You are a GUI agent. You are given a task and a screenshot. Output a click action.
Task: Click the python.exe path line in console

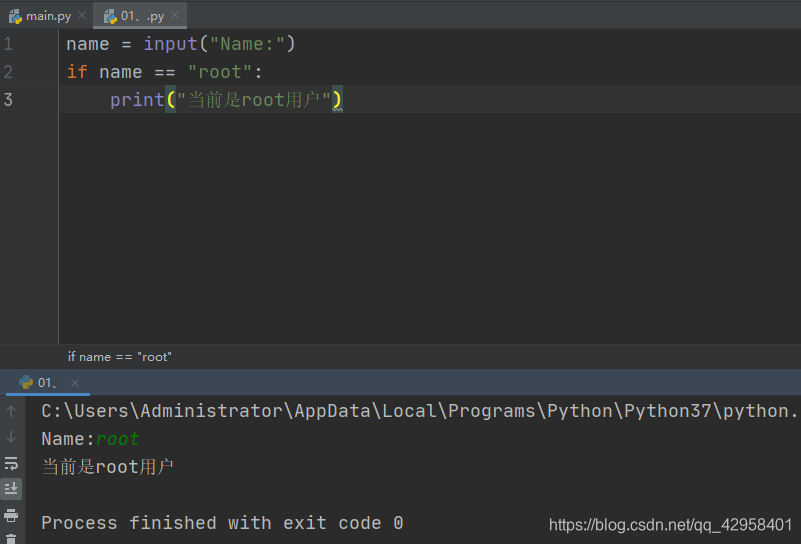[x=419, y=411]
